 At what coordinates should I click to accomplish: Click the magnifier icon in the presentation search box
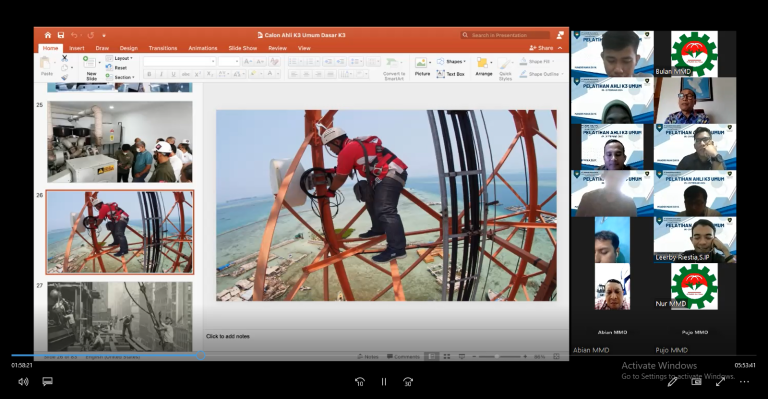click(x=465, y=35)
